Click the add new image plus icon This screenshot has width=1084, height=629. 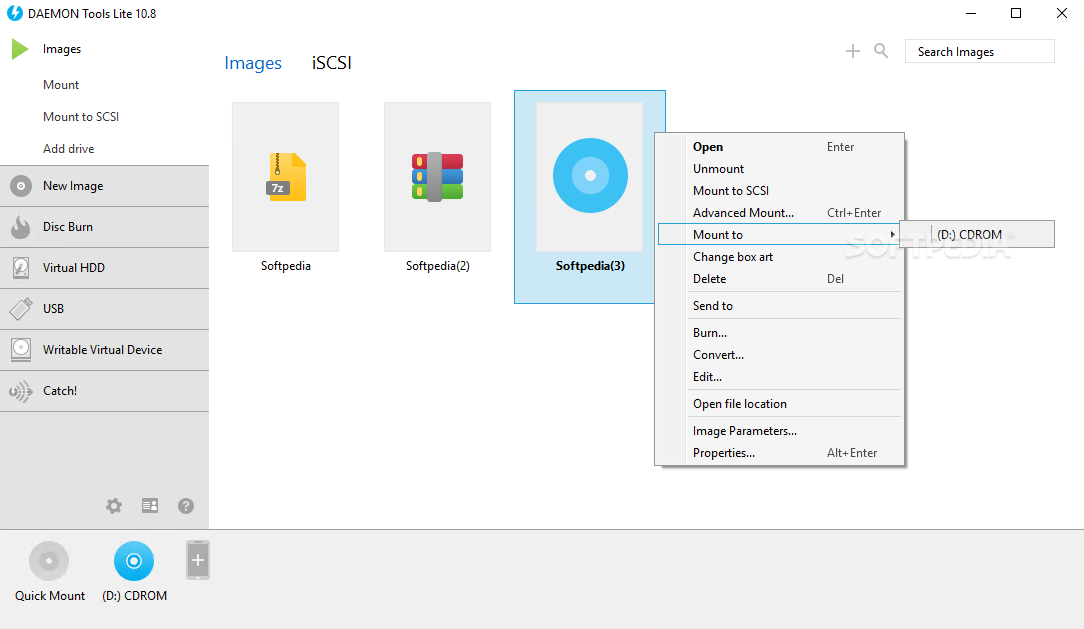pos(852,50)
